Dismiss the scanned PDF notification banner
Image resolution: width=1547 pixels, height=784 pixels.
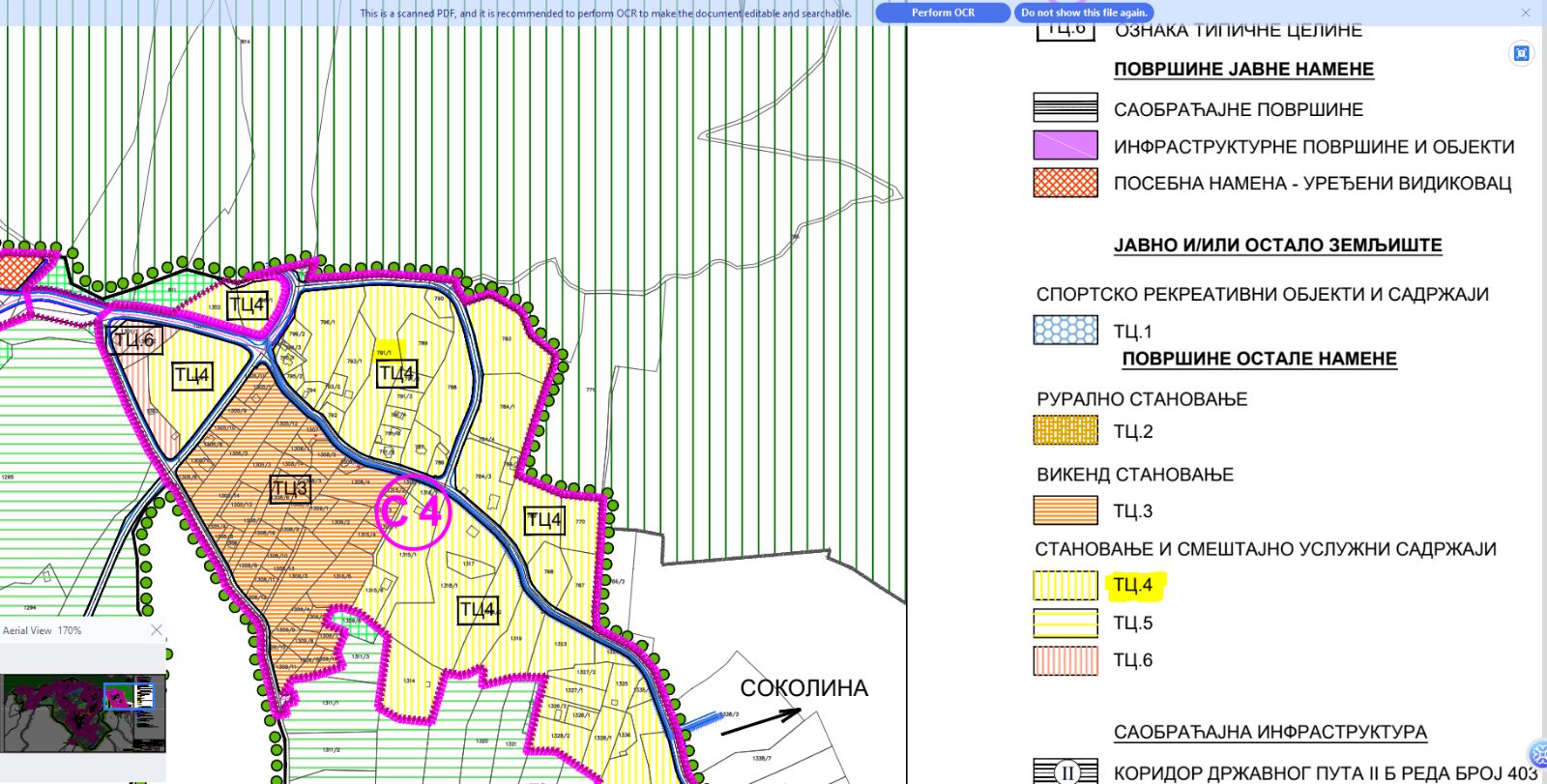1526,13
